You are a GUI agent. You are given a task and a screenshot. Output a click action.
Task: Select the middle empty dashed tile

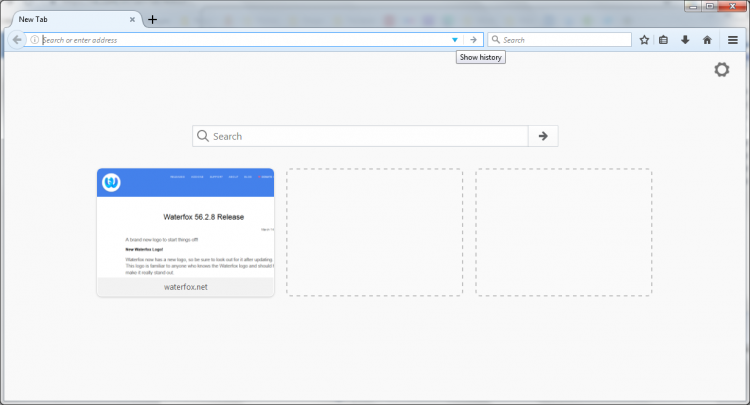click(x=375, y=232)
